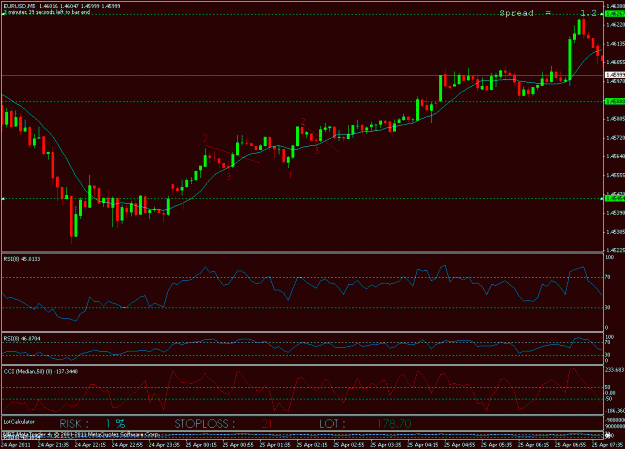Click the '25 Apr 06:55' time axis label

pyautogui.click(x=571, y=445)
